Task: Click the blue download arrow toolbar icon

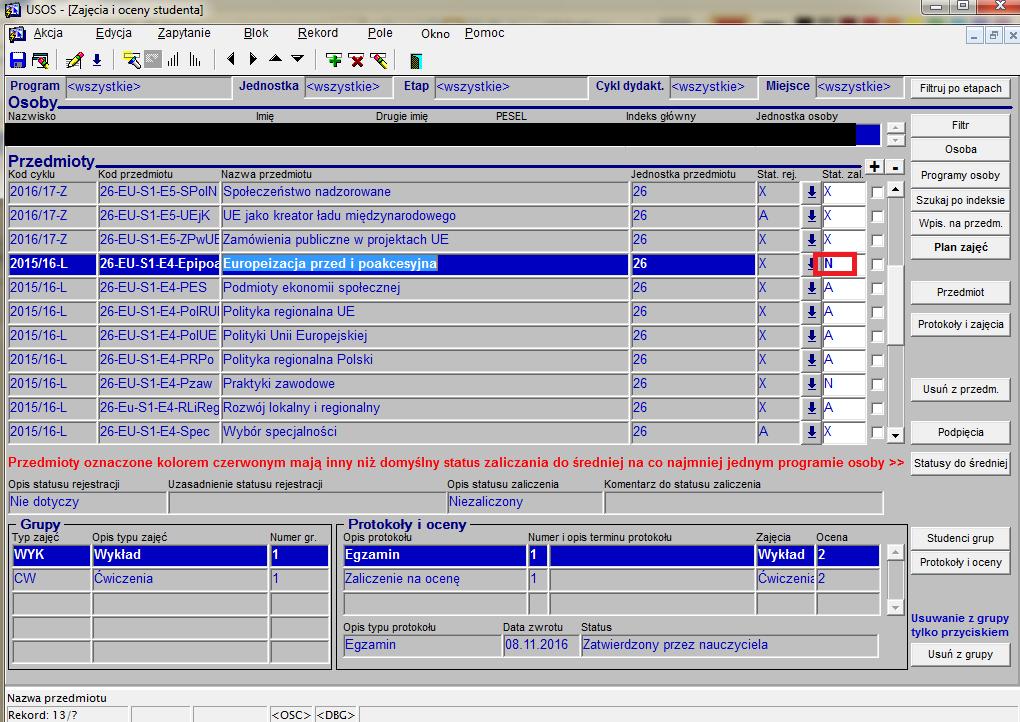Action: (97, 60)
